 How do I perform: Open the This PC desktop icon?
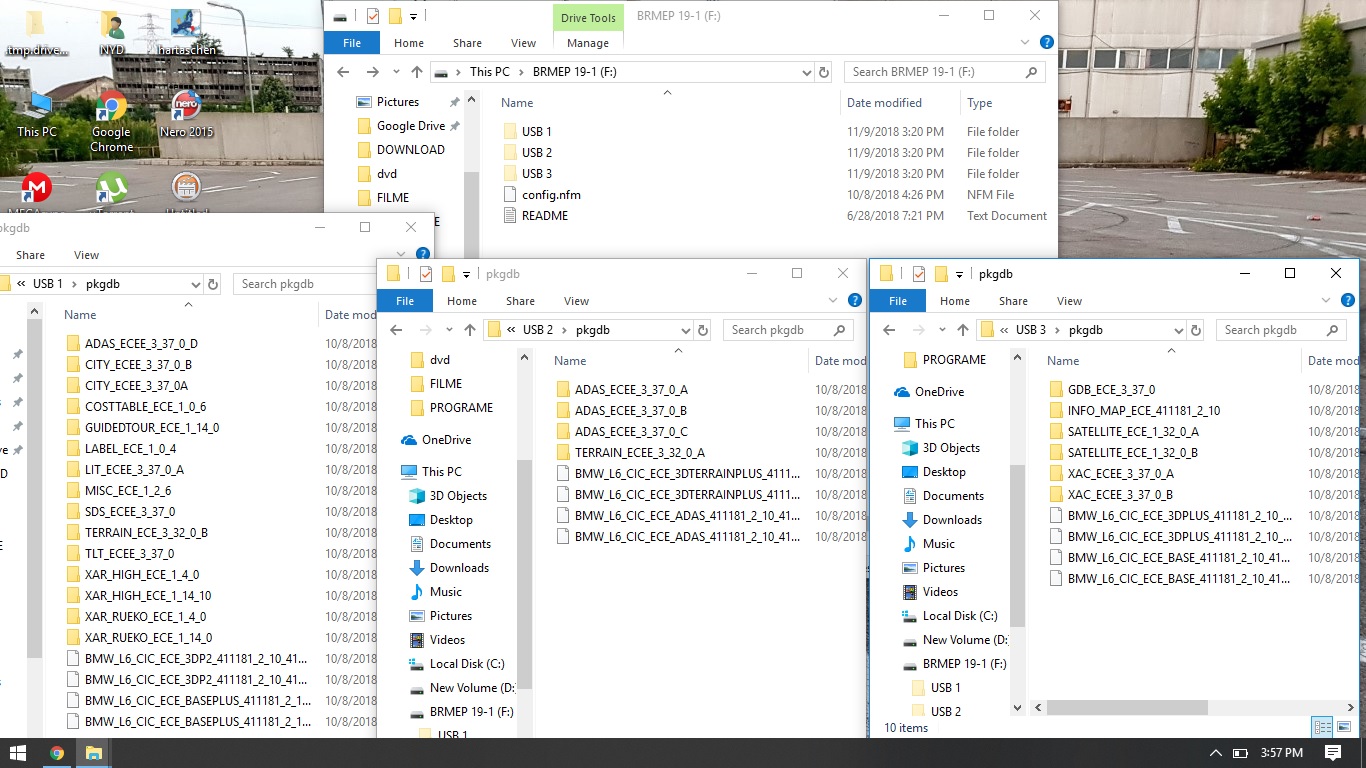tap(37, 115)
